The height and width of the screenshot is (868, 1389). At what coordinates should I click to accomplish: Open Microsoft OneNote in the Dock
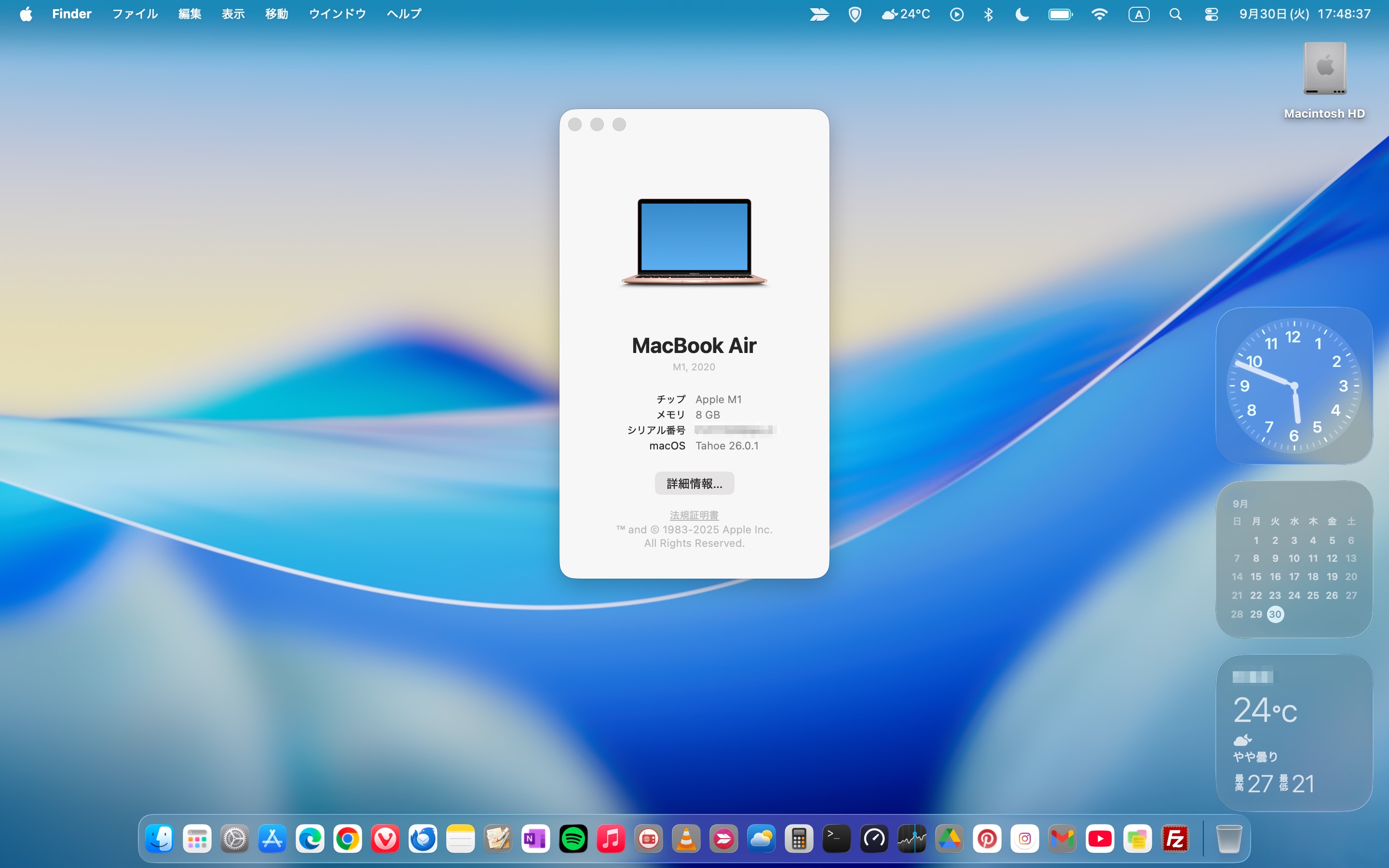pyautogui.click(x=535, y=839)
